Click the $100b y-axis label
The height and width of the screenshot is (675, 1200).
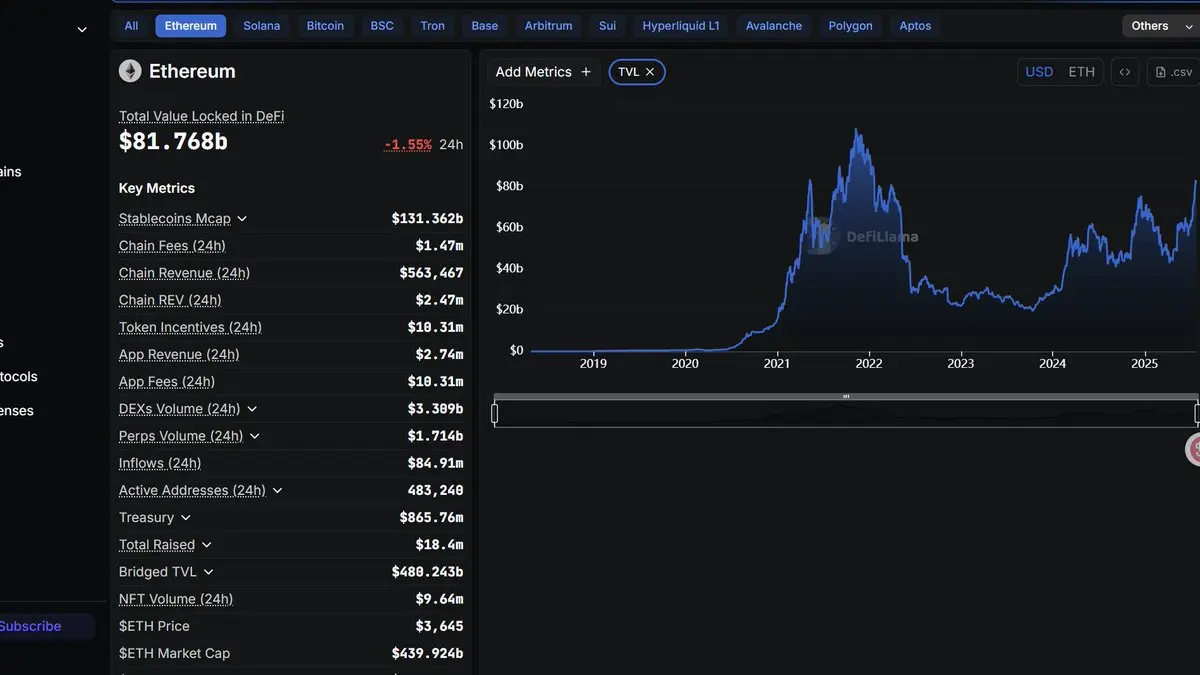tap(506, 145)
